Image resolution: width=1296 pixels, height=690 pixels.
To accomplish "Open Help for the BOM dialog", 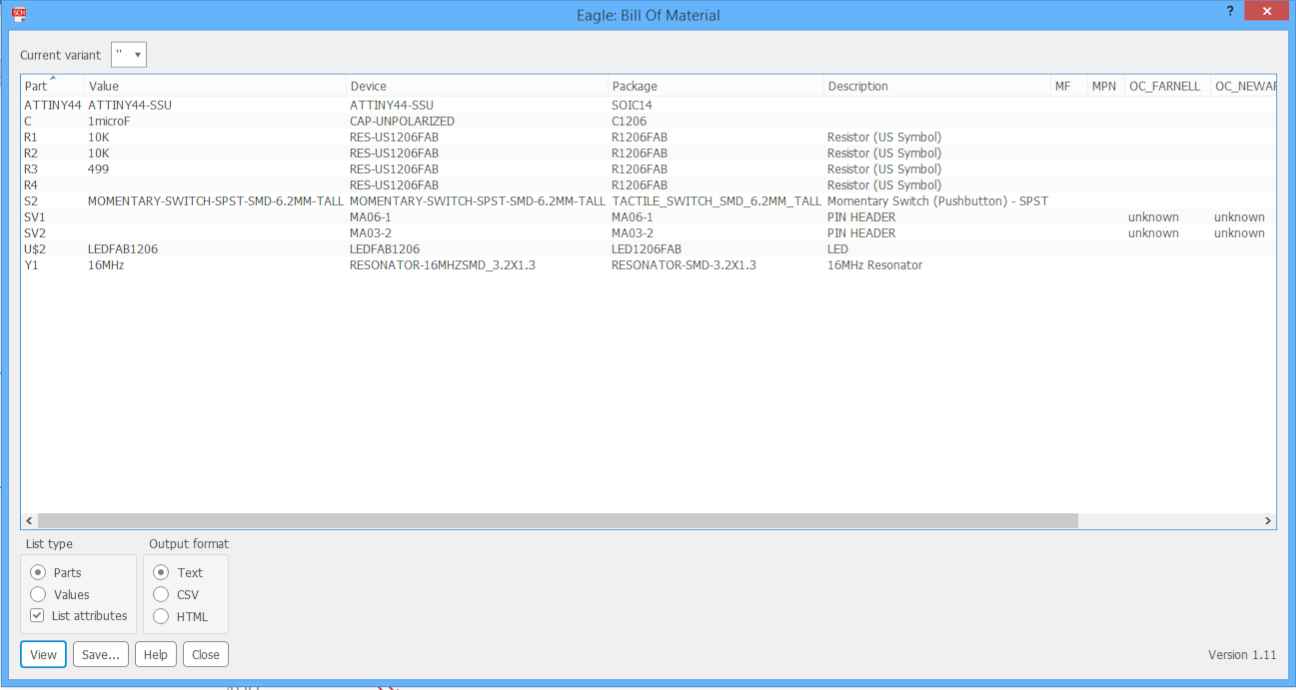I will point(155,655).
